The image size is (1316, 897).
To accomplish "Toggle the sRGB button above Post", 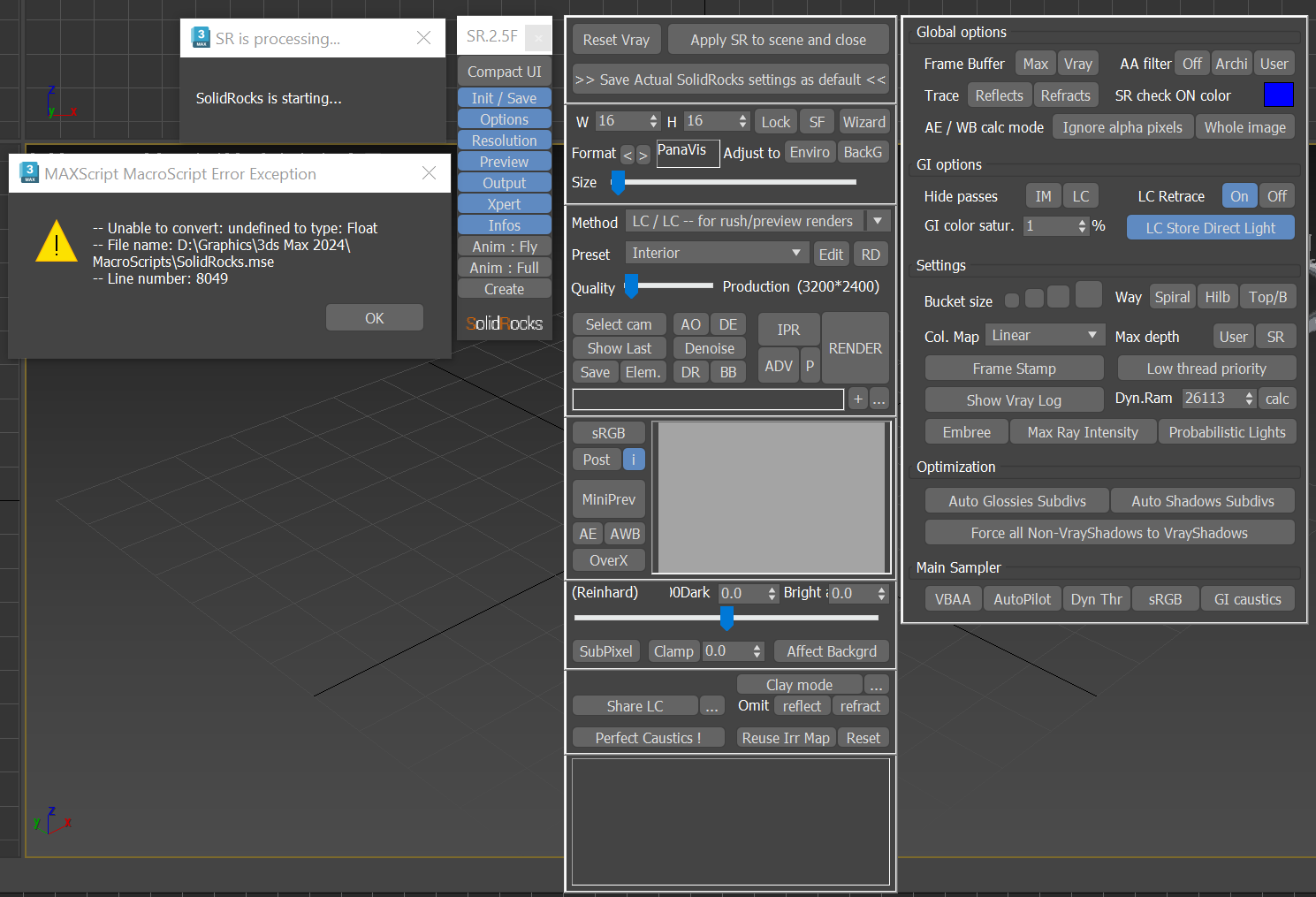I will coord(608,433).
